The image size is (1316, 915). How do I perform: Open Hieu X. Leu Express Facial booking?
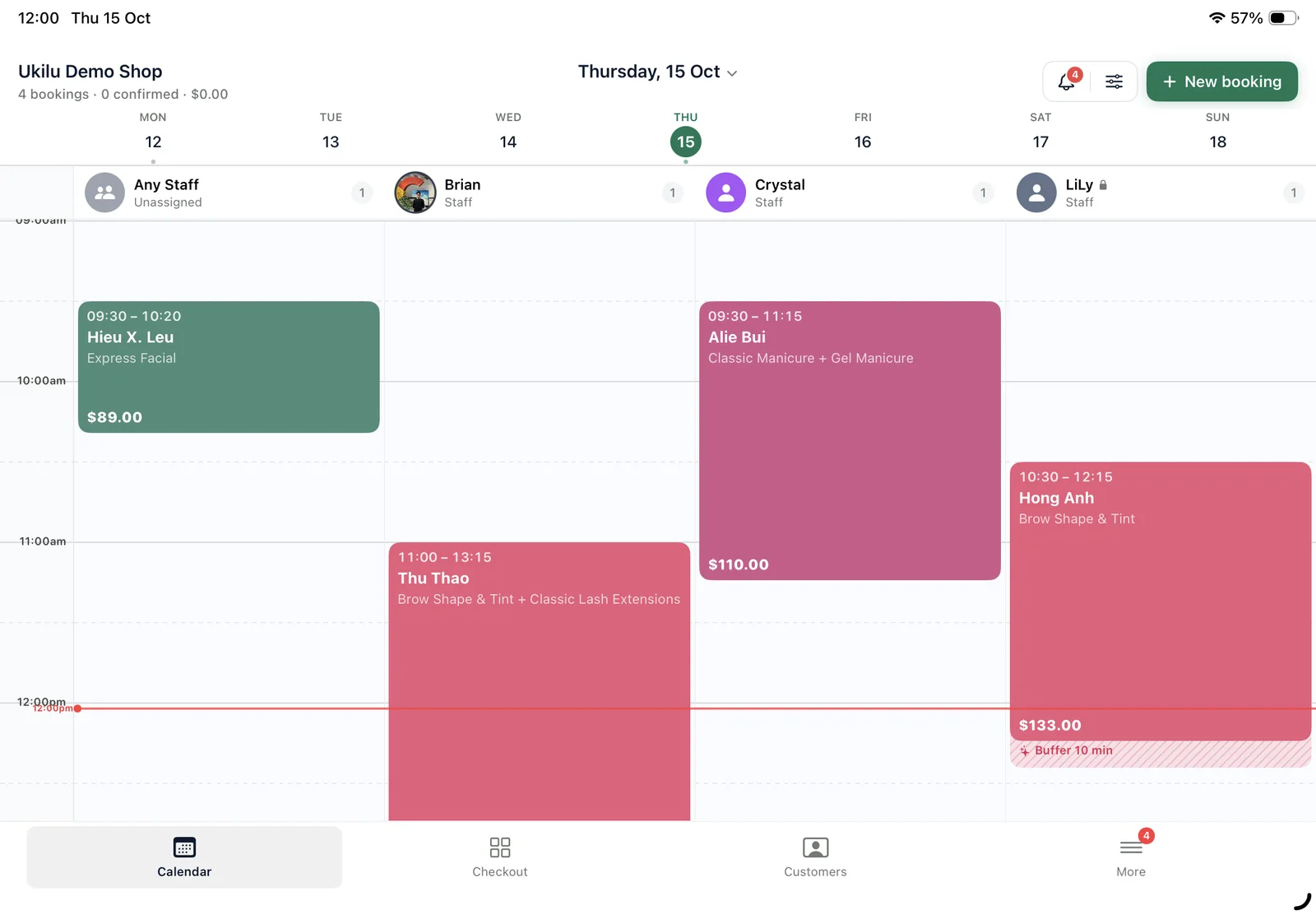click(x=229, y=367)
